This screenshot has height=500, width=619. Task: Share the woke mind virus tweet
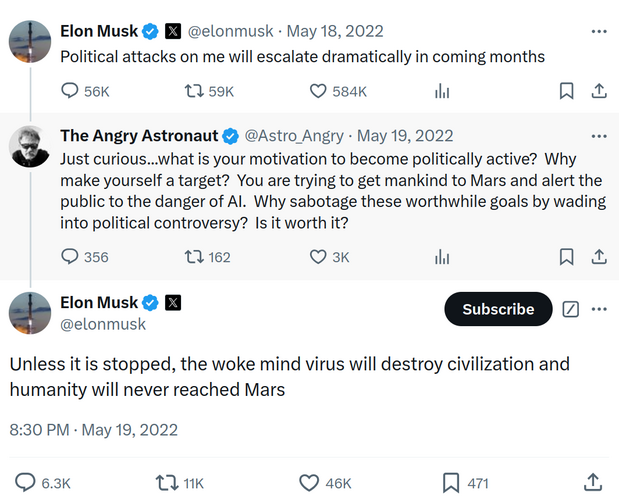pyautogui.click(x=593, y=483)
